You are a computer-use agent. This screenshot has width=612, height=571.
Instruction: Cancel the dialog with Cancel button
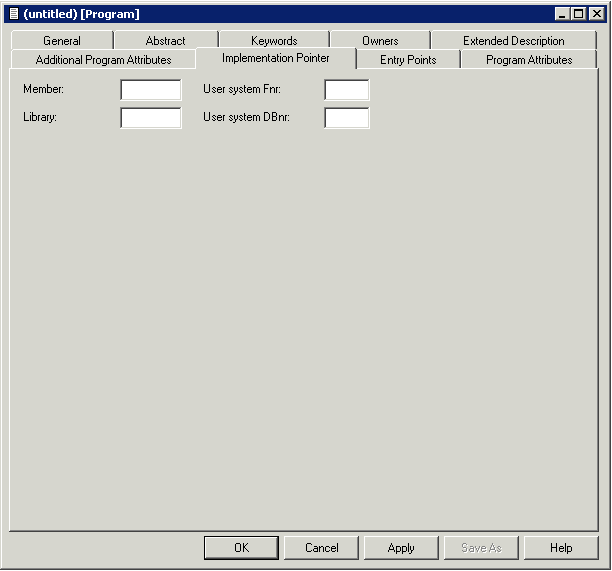(321, 548)
